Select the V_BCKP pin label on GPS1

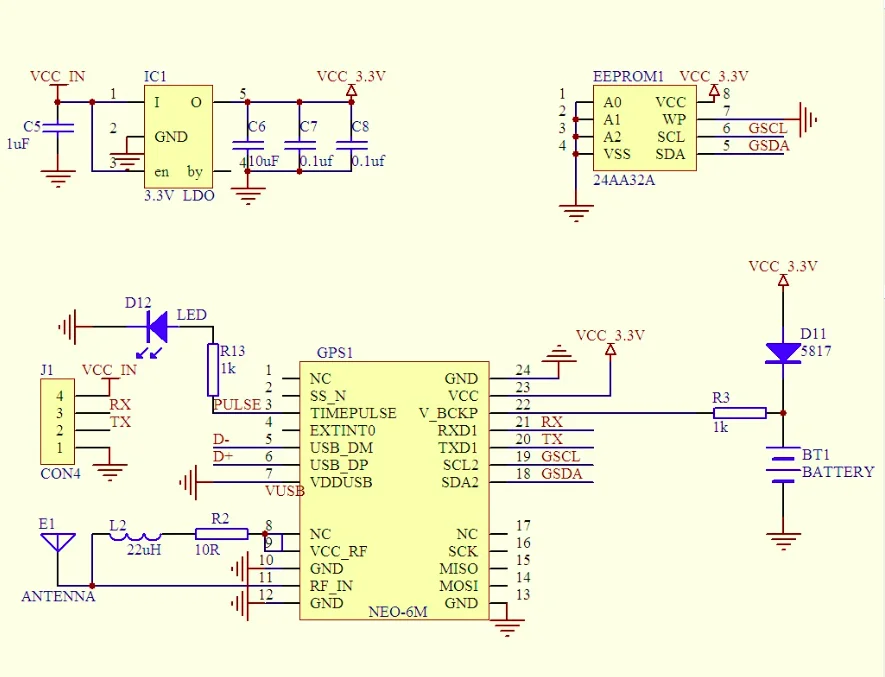pyautogui.click(x=448, y=413)
